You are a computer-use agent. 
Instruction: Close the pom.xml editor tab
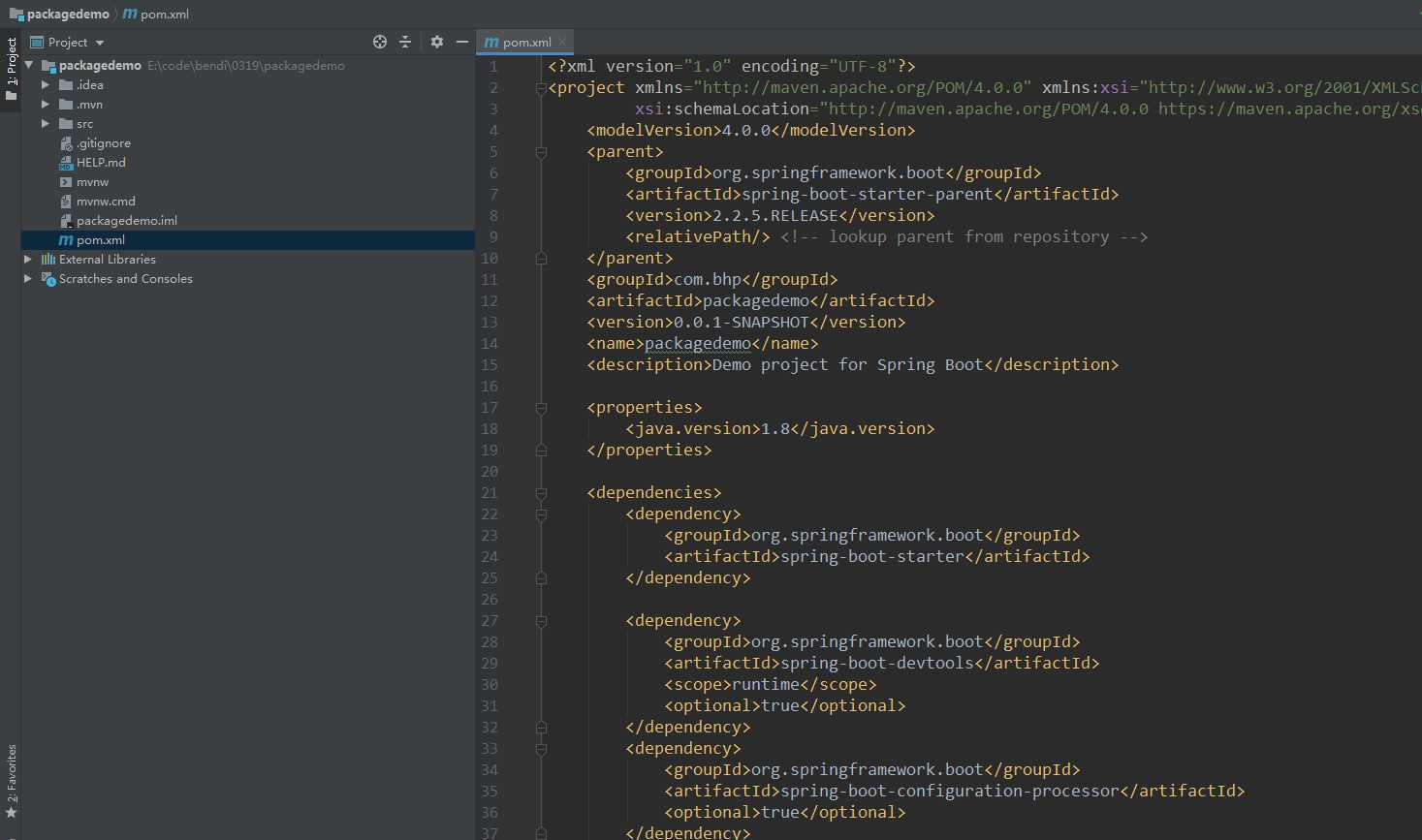pos(562,42)
